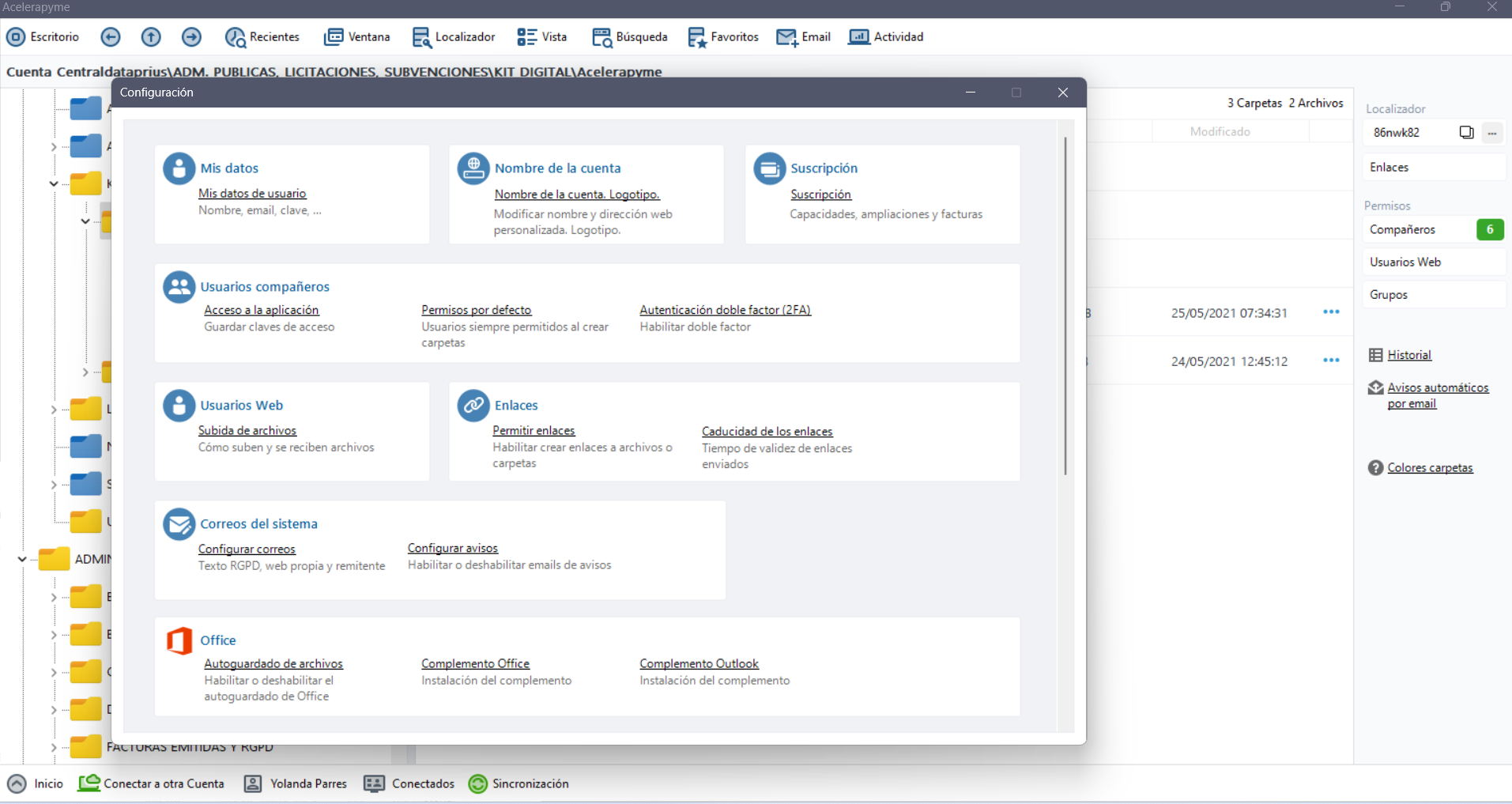
Task: Open more options for the 24/05/2021 row
Action: click(x=1331, y=360)
